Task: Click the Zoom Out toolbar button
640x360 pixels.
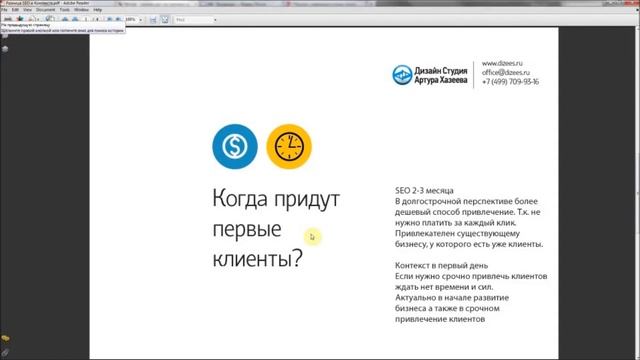Action: tap(109, 19)
